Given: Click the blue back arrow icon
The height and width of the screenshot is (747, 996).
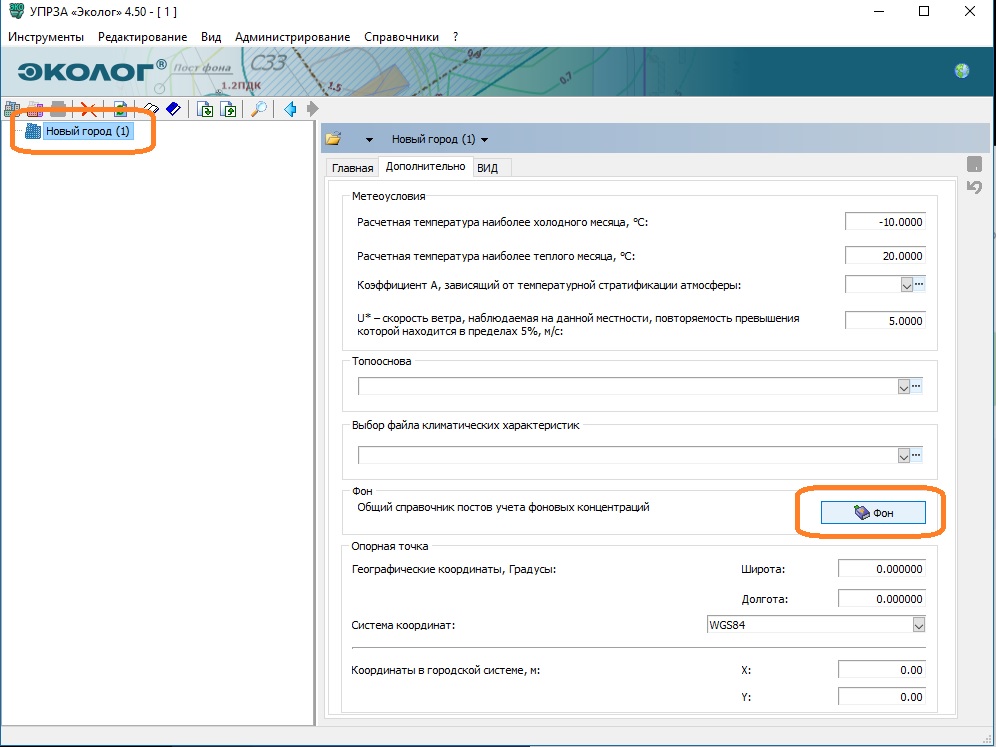Looking at the screenshot, I should (x=290, y=109).
